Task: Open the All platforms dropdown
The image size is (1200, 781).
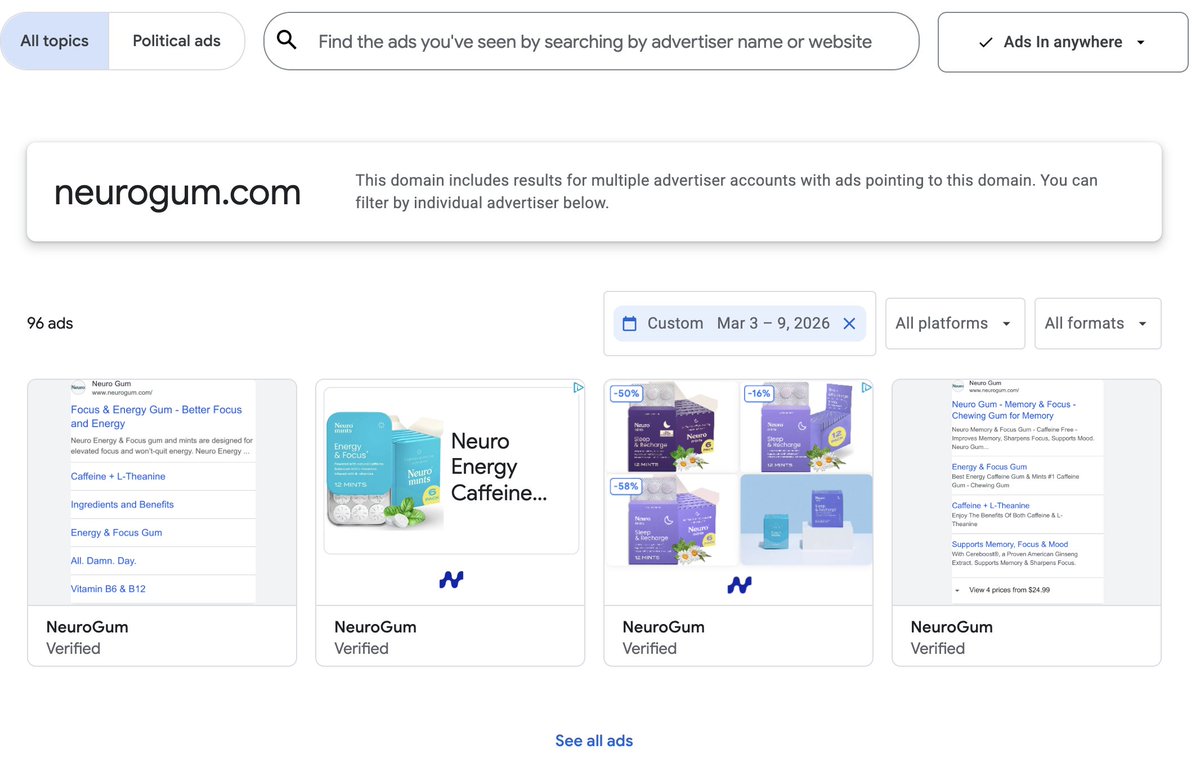Action: coord(955,323)
